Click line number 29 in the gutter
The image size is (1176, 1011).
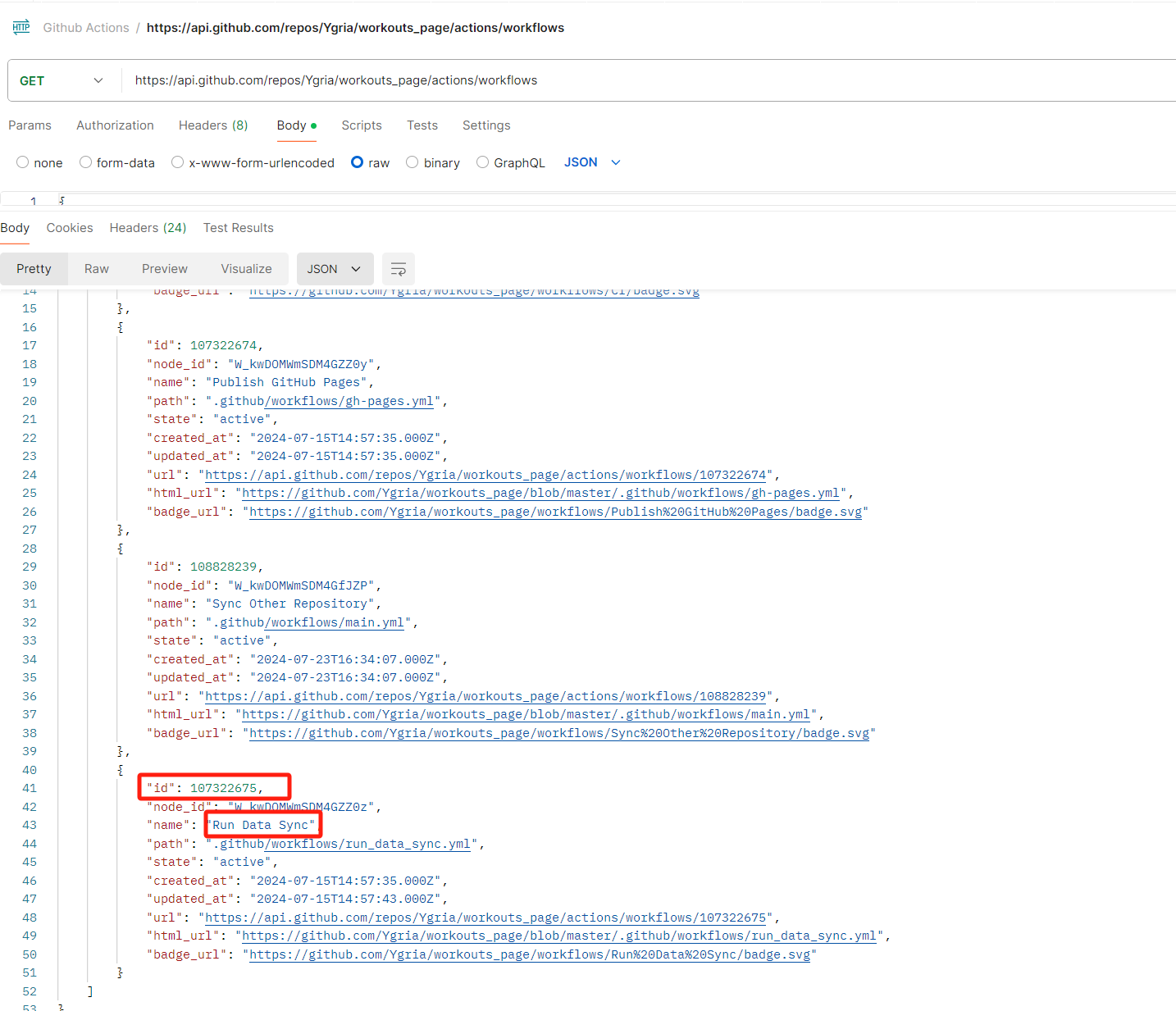click(30, 567)
